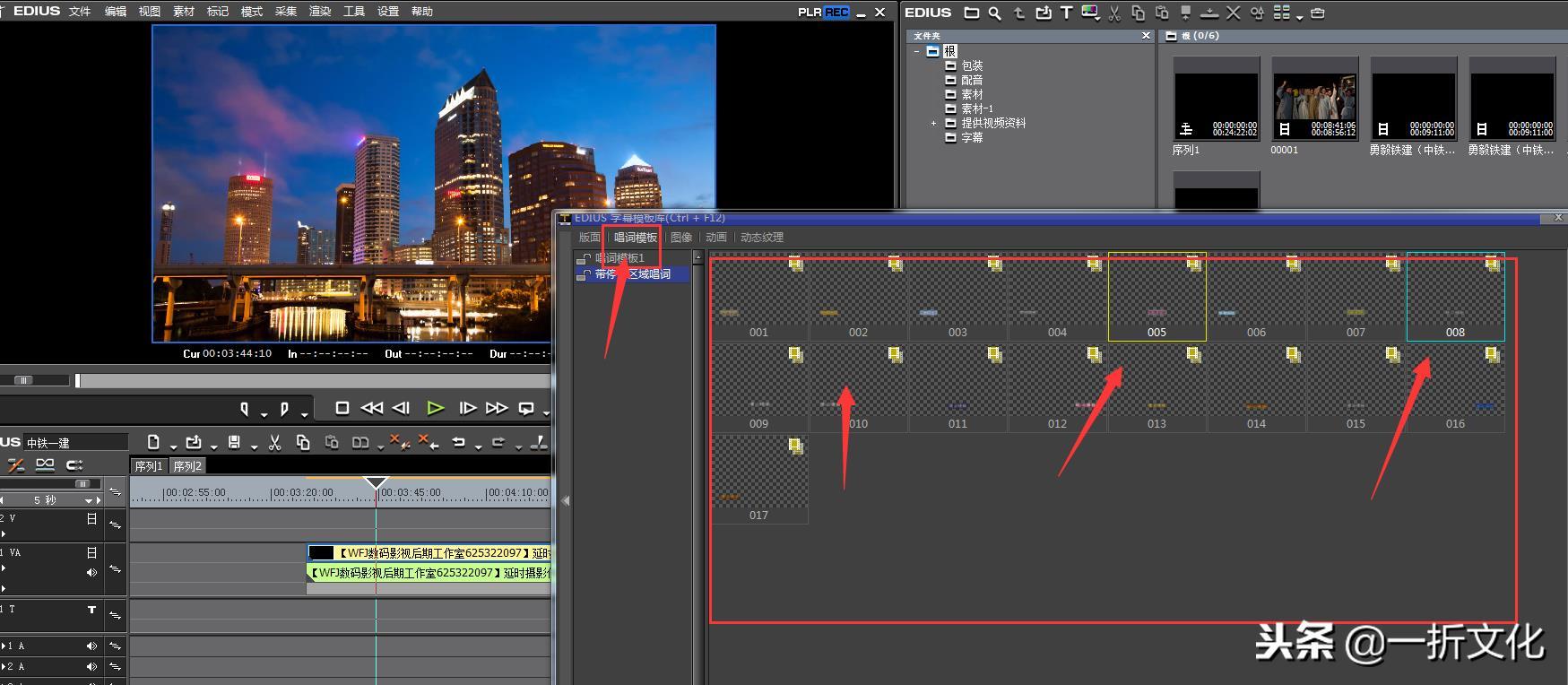Create new sequence icon on timeline toolbar
Image resolution: width=1568 pixels, height=685 pixels.
coord(153,442)
